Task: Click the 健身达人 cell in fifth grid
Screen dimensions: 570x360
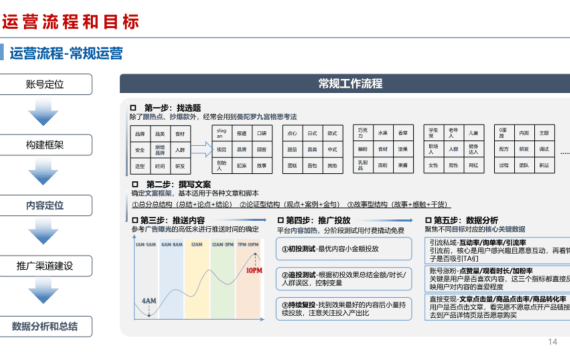Action: coord(473,149)
